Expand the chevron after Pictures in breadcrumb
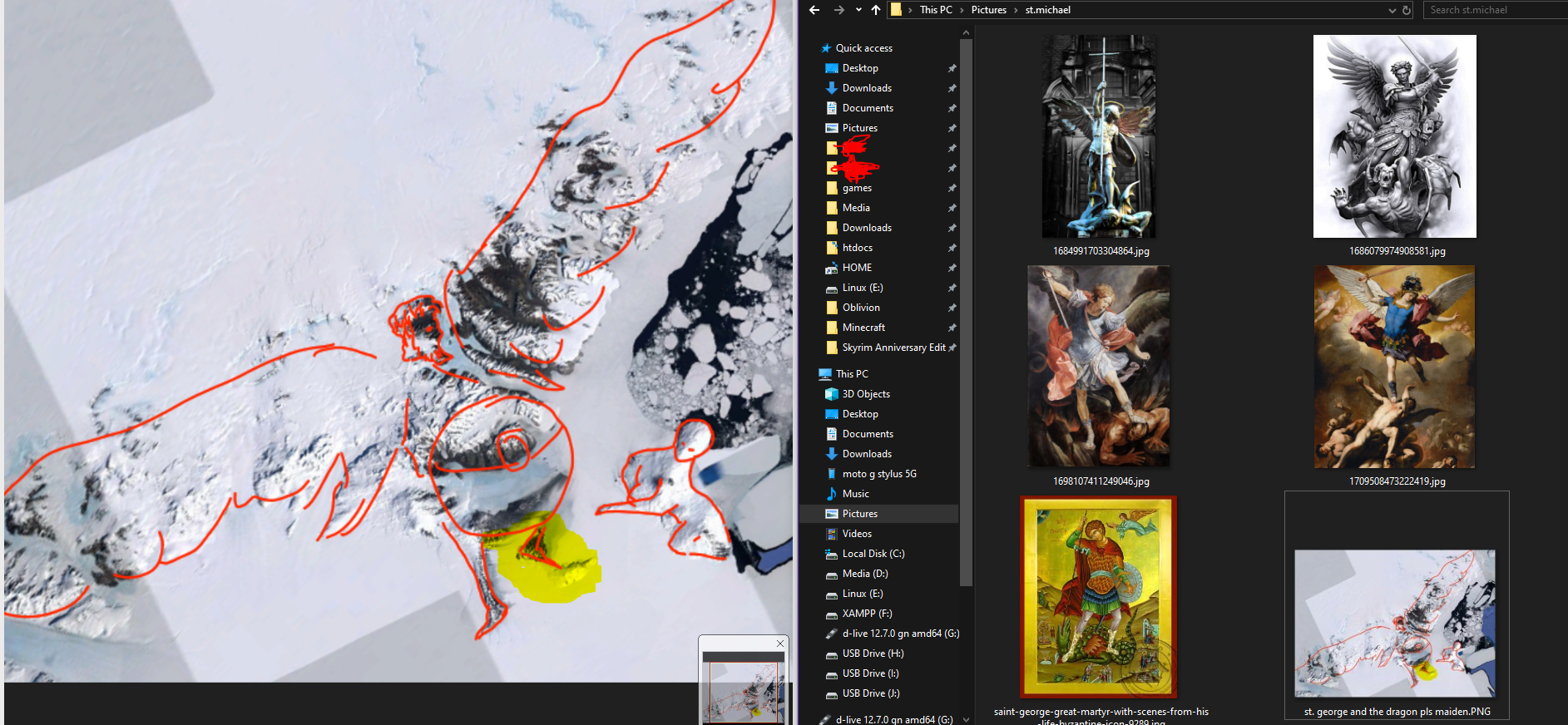 coord(1016,10)
